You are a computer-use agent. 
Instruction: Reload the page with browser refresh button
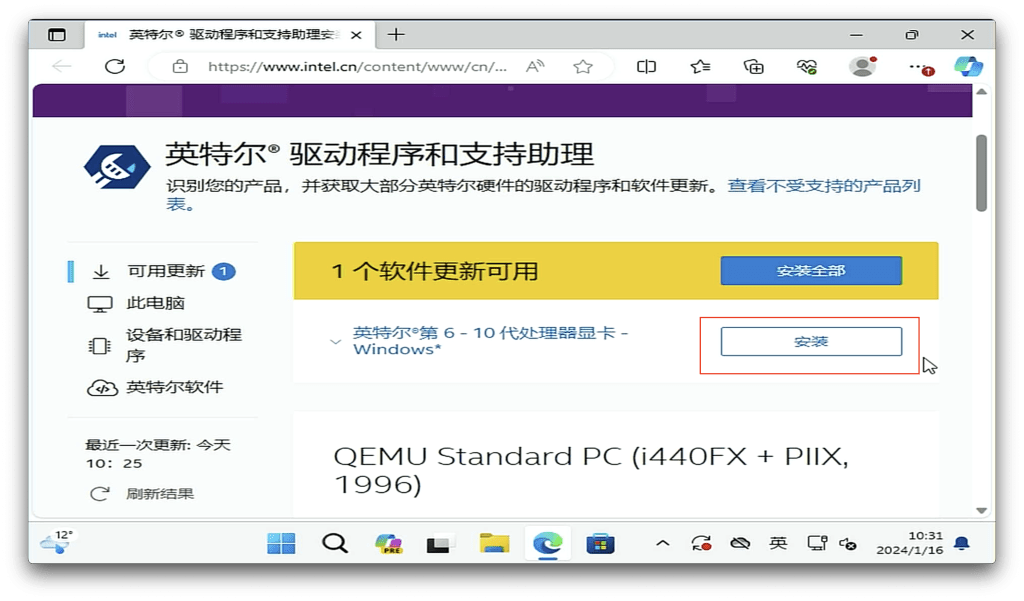115,67
